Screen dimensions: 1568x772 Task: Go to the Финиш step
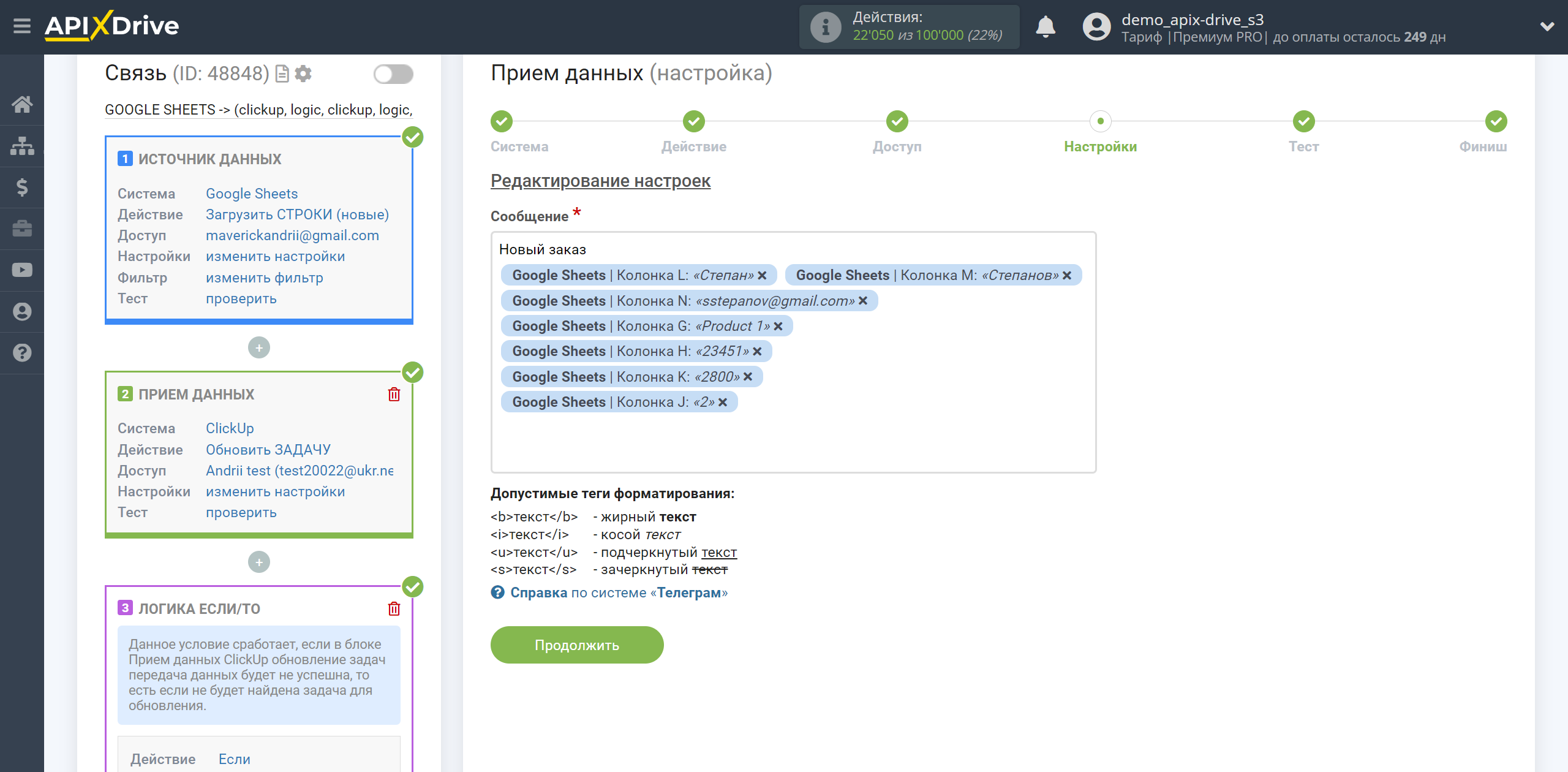point(1496,121)
